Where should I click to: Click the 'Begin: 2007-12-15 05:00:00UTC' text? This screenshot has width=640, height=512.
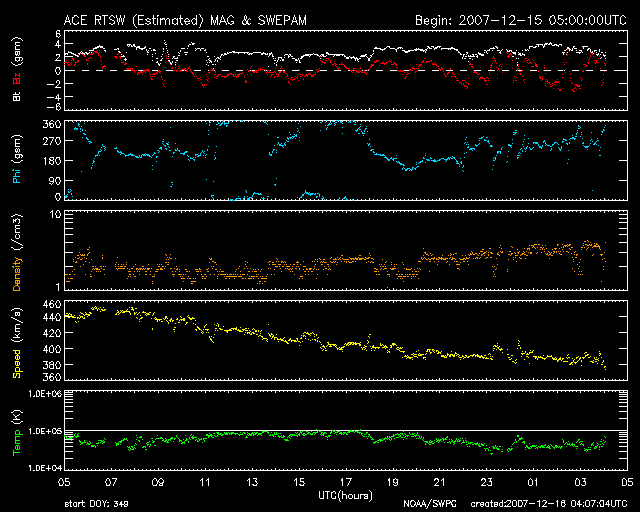coord(521,20)
